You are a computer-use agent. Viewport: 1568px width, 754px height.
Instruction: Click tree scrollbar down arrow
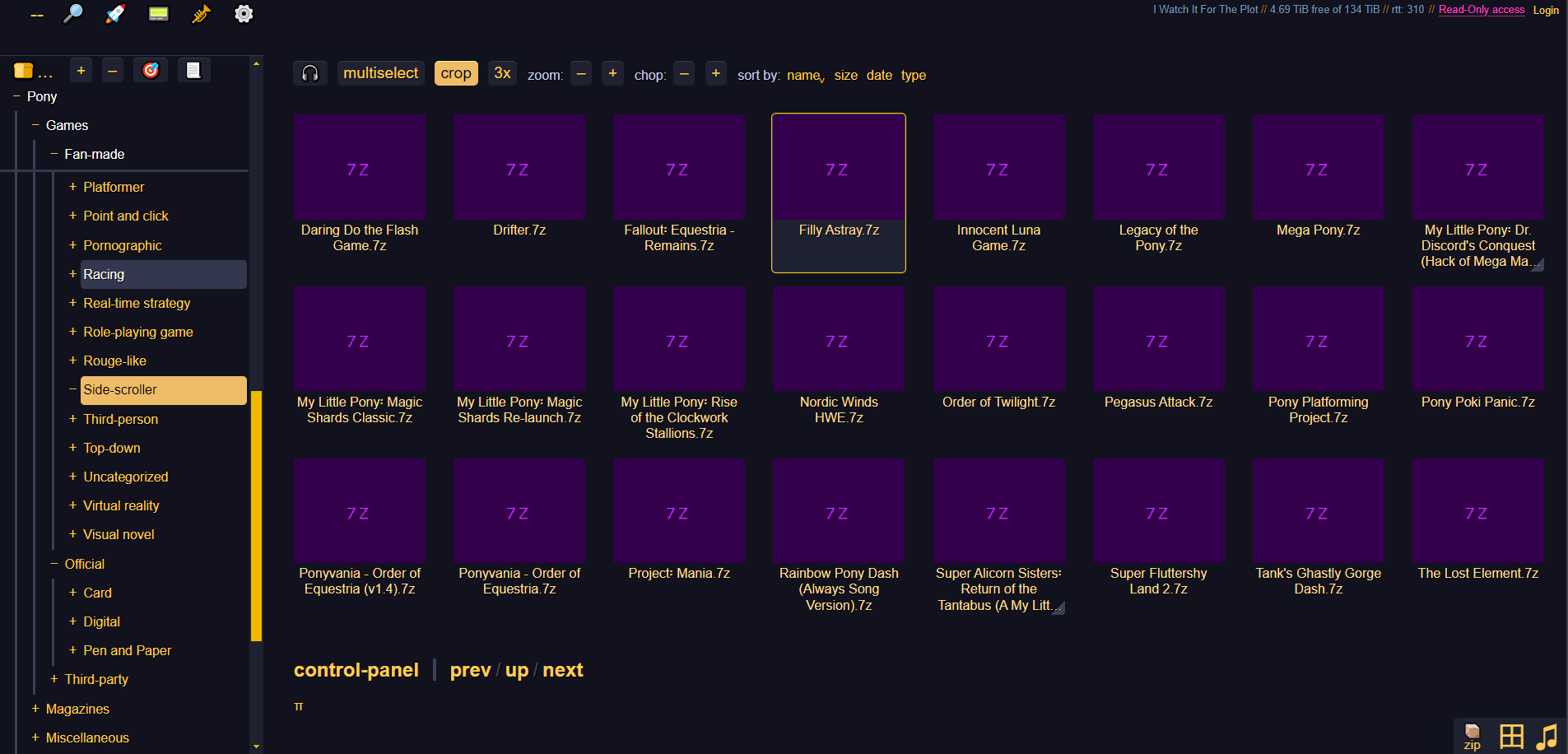point(256,747)
